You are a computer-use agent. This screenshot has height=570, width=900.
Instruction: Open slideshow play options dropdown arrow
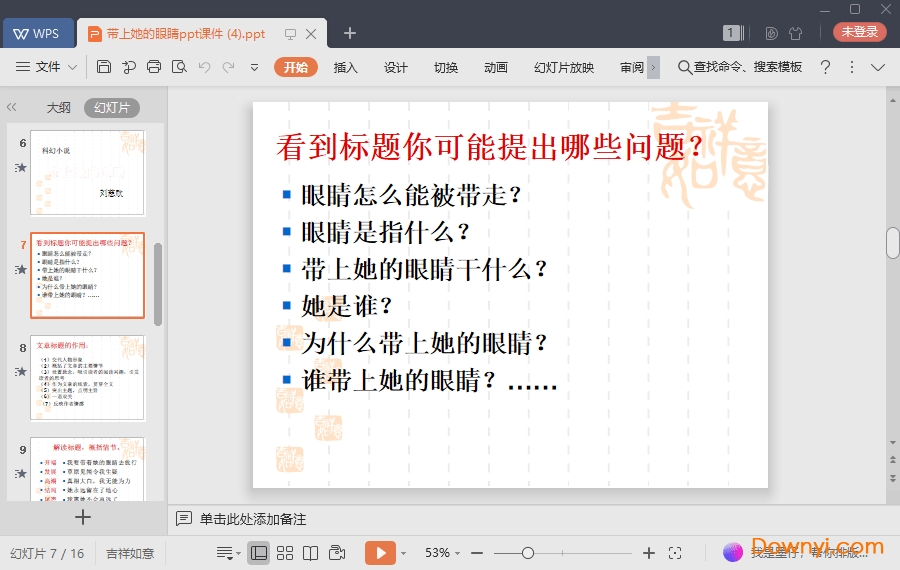[404, 553]
